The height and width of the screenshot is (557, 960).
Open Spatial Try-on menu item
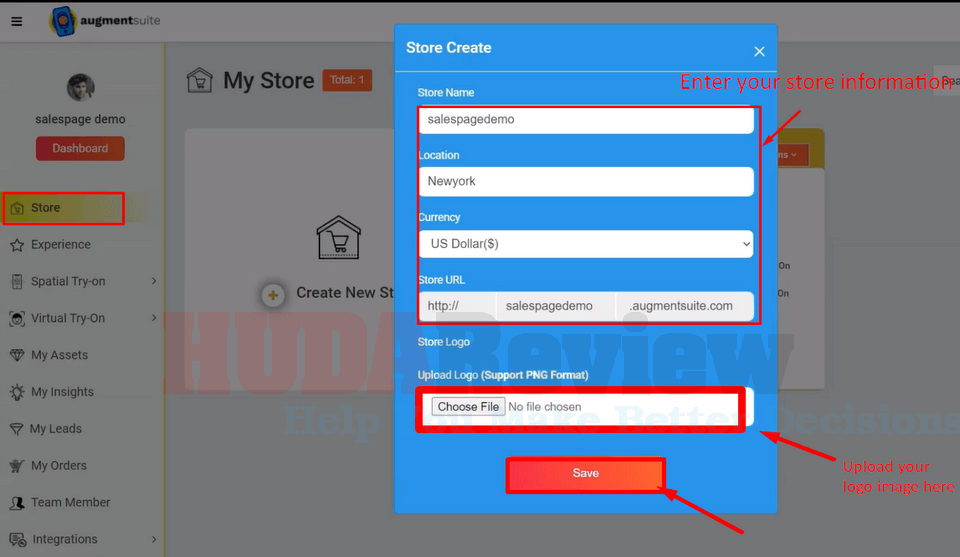68,282
